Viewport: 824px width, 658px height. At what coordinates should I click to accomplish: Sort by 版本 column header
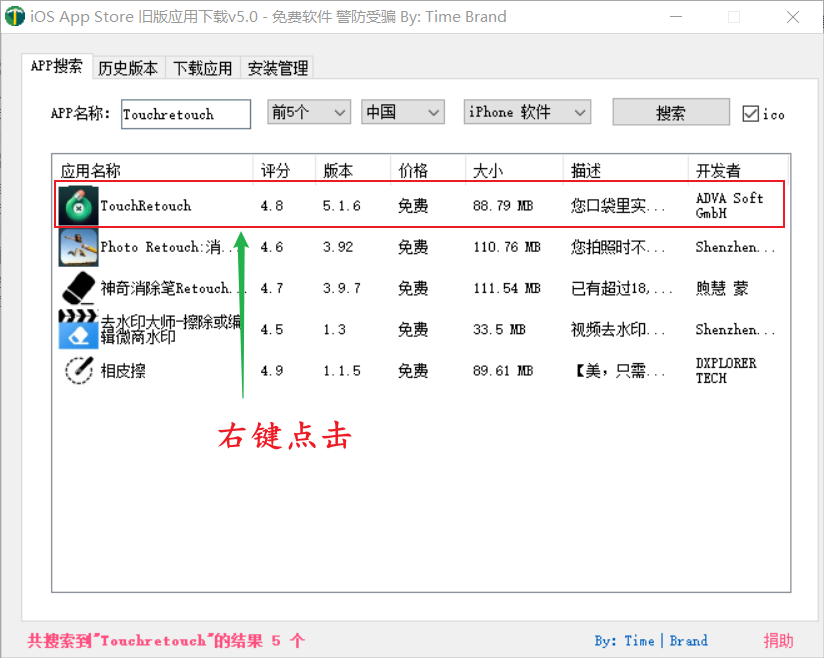pyautogui.click(x=353, y=170)
